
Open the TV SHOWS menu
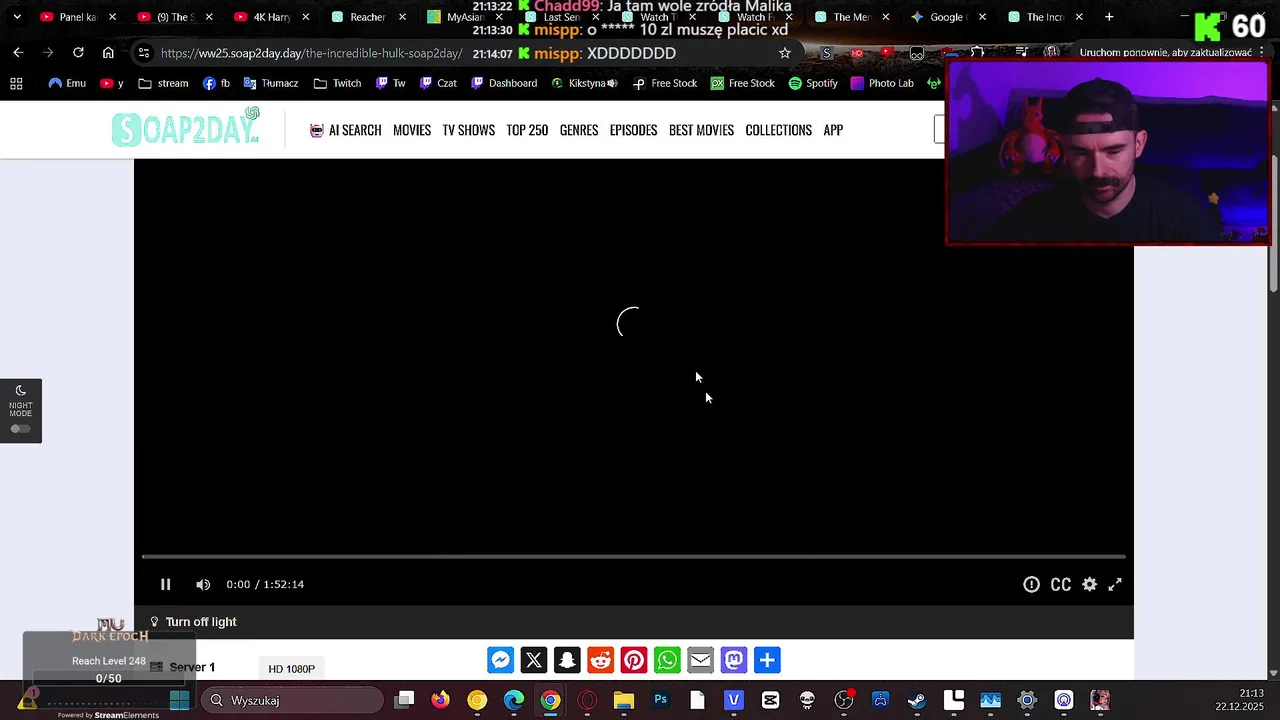(469, 130)
